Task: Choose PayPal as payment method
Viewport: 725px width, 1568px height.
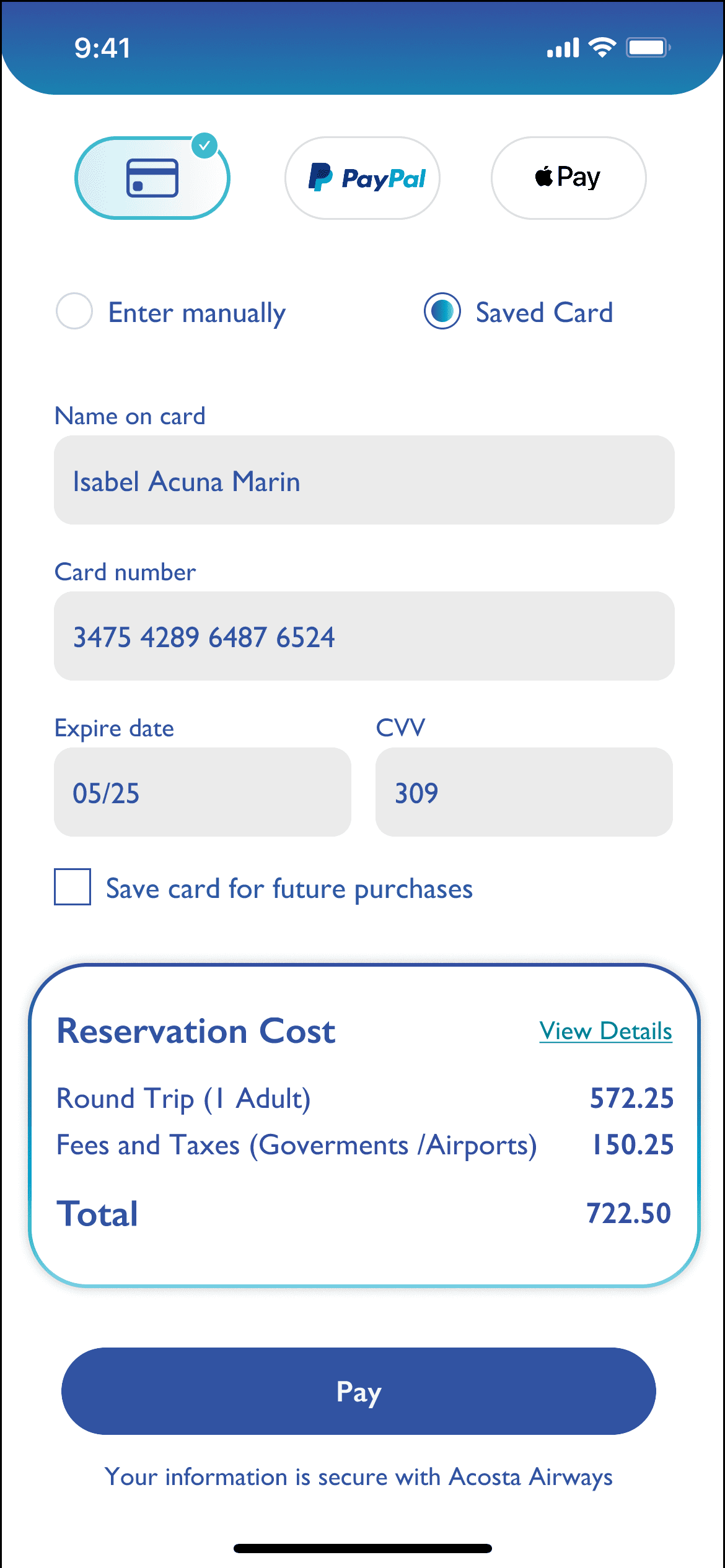Action: coord(362,178)
